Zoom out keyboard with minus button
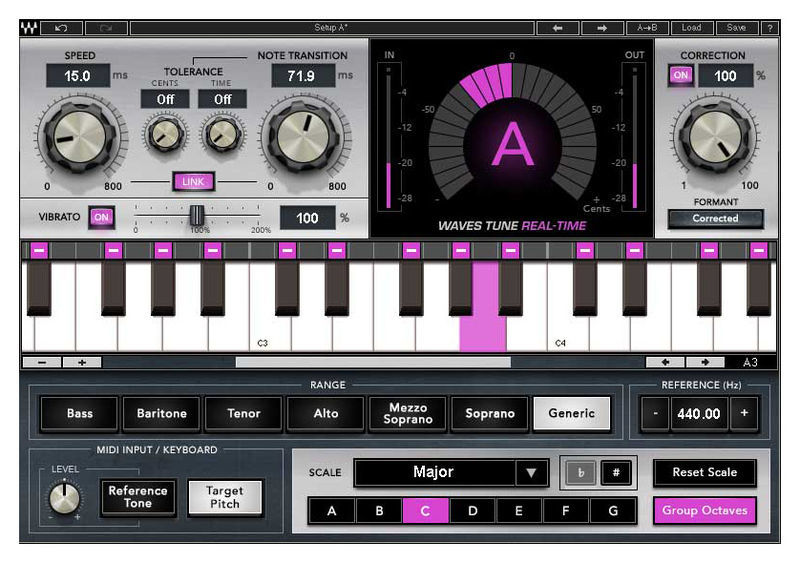The image size is (800, 563). pos(42,362)
